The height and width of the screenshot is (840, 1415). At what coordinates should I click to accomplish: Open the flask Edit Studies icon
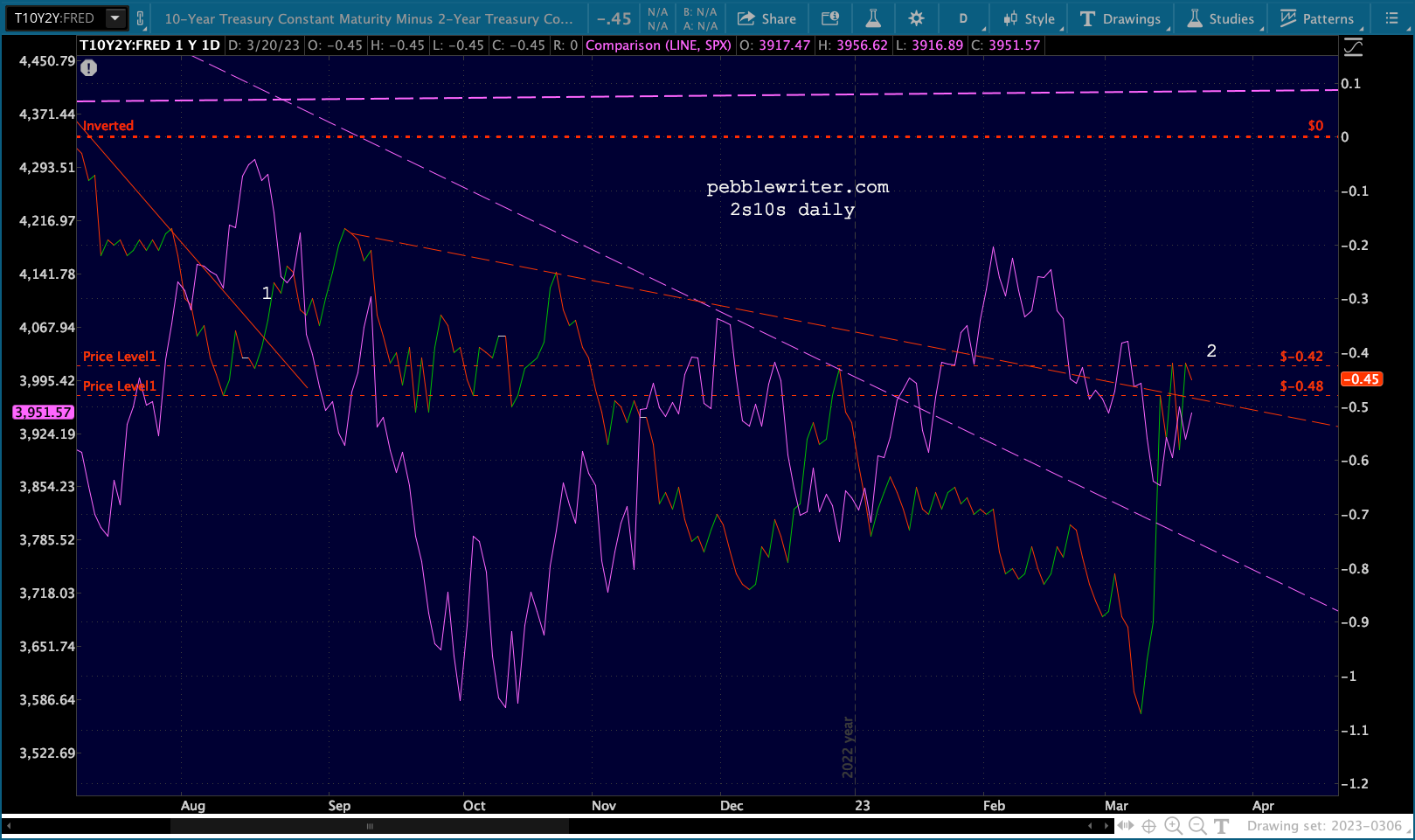(873, 18)
